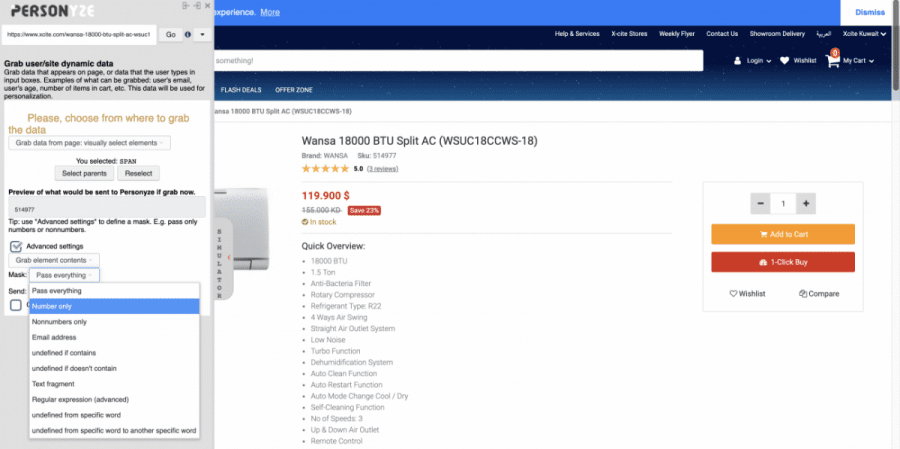Select 'Number only' mask option
Viewport: 900px width, 449px height.
pos(114,306)
